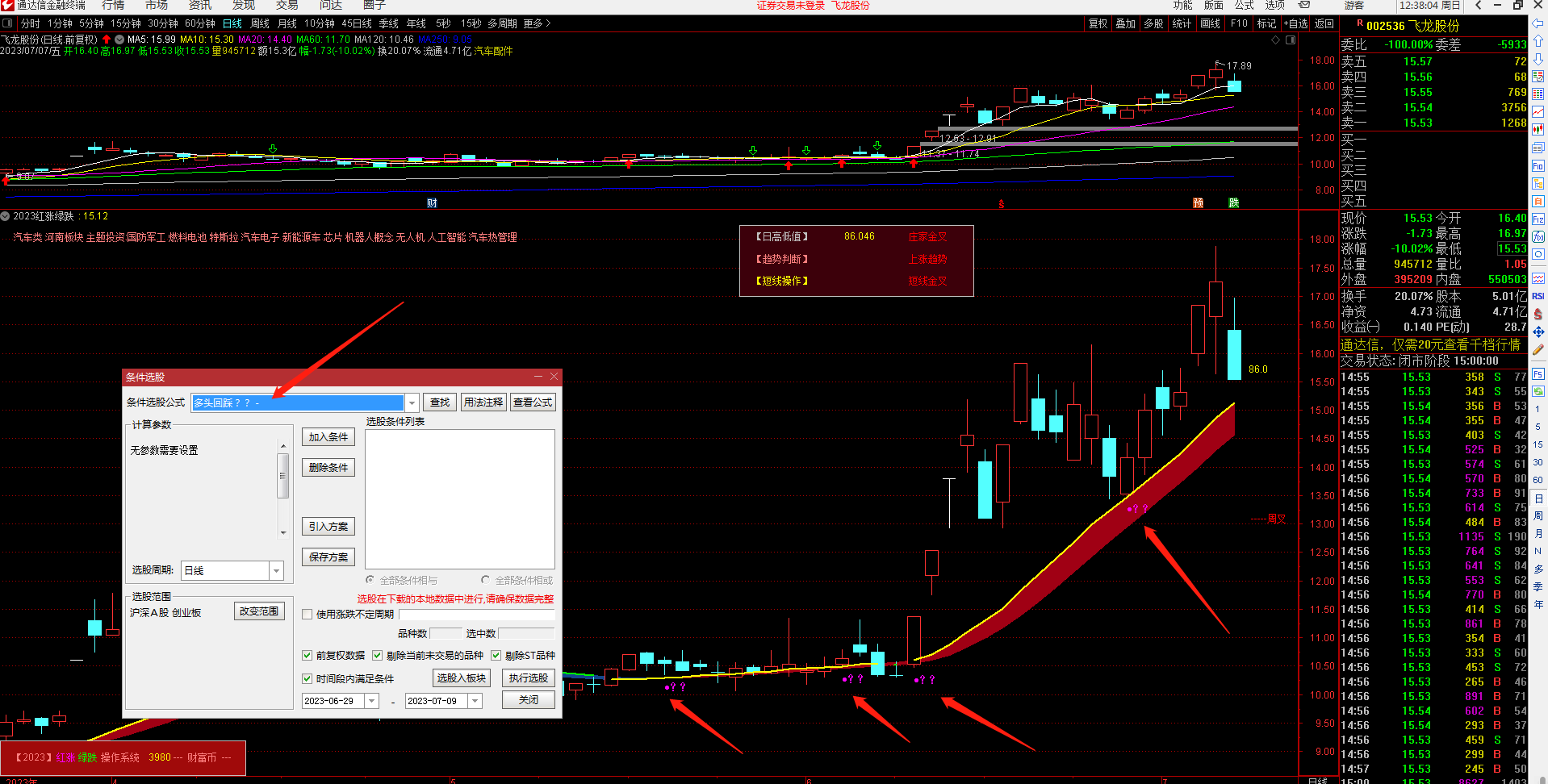The image size is (1548, 784).
Task: Click the 执行选股 button
Action: point(529,678)
